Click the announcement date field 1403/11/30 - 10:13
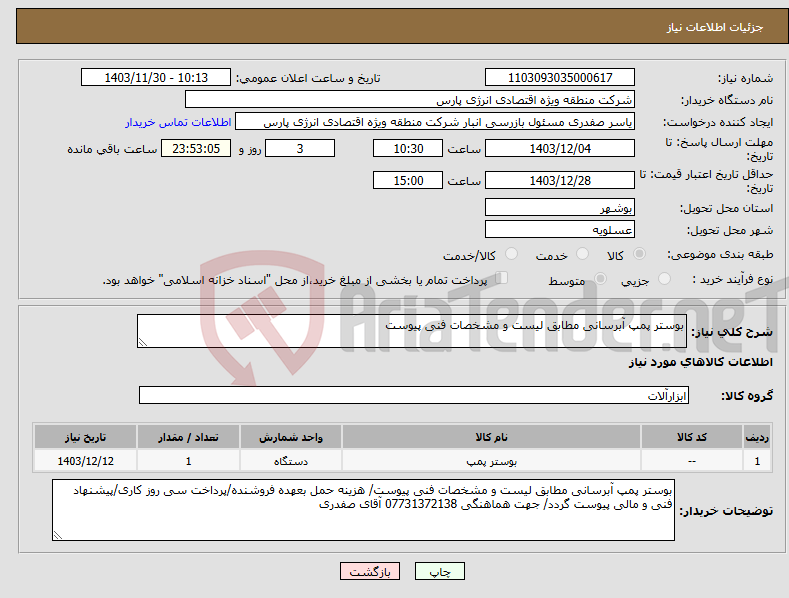This screenshot has width=789, height=598. 156,78
